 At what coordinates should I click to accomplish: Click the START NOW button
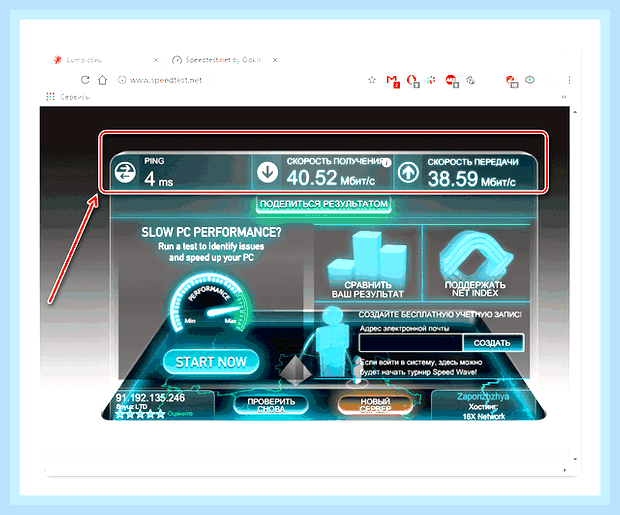point(211,362)
